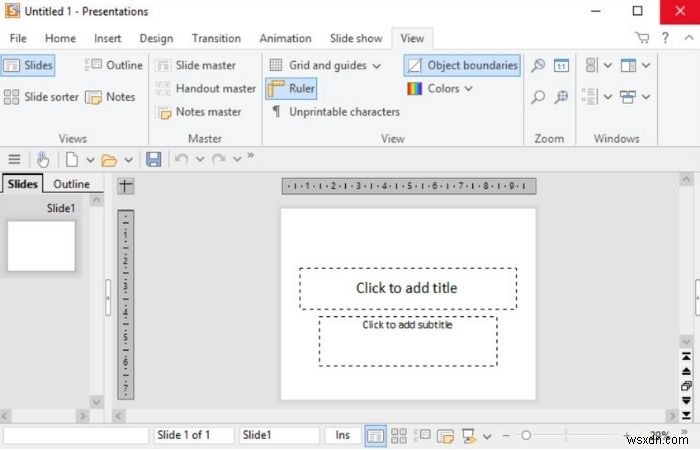Go to previous slide navigation icon
Image resolution: width=700 pixels, height=450 pixels.
[x=686, y=371]
